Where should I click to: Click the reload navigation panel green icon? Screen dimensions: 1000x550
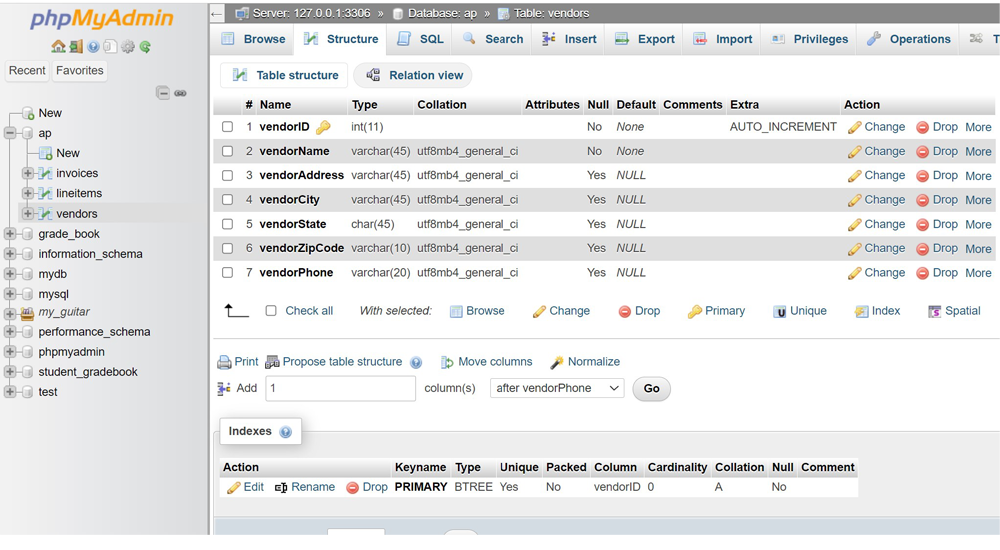tap(145, 47)
